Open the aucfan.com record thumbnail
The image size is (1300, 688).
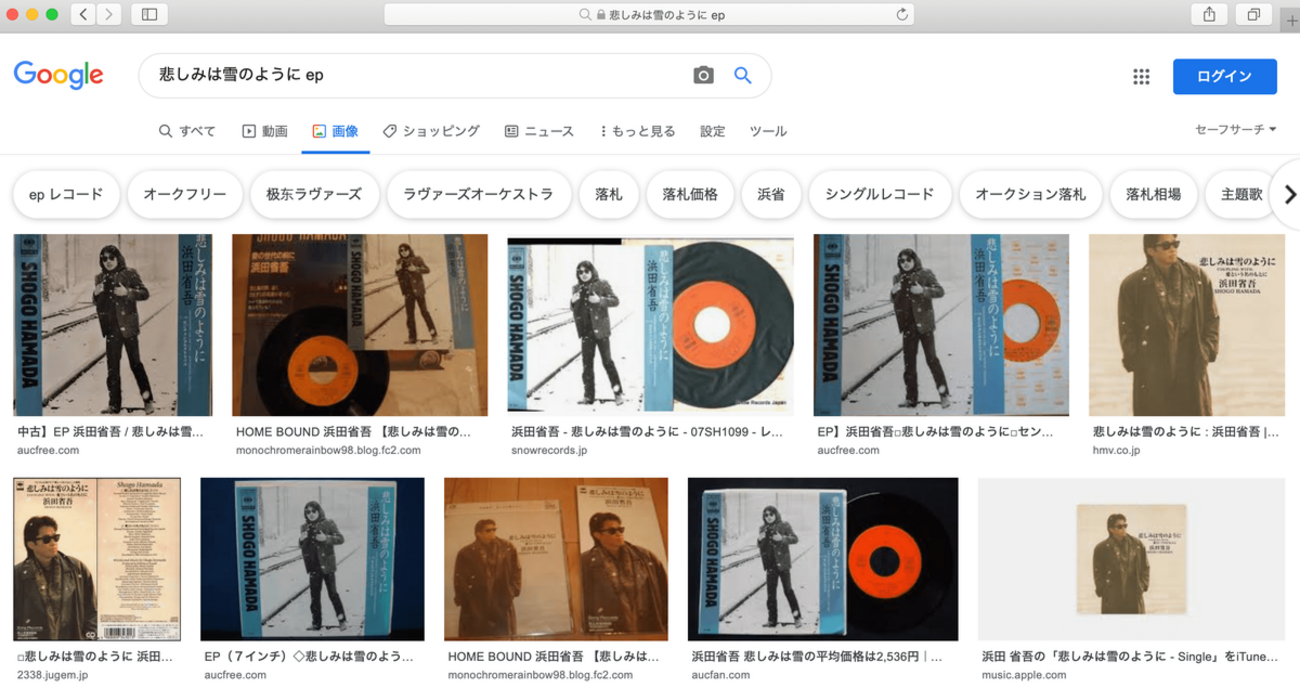[823, 559]
